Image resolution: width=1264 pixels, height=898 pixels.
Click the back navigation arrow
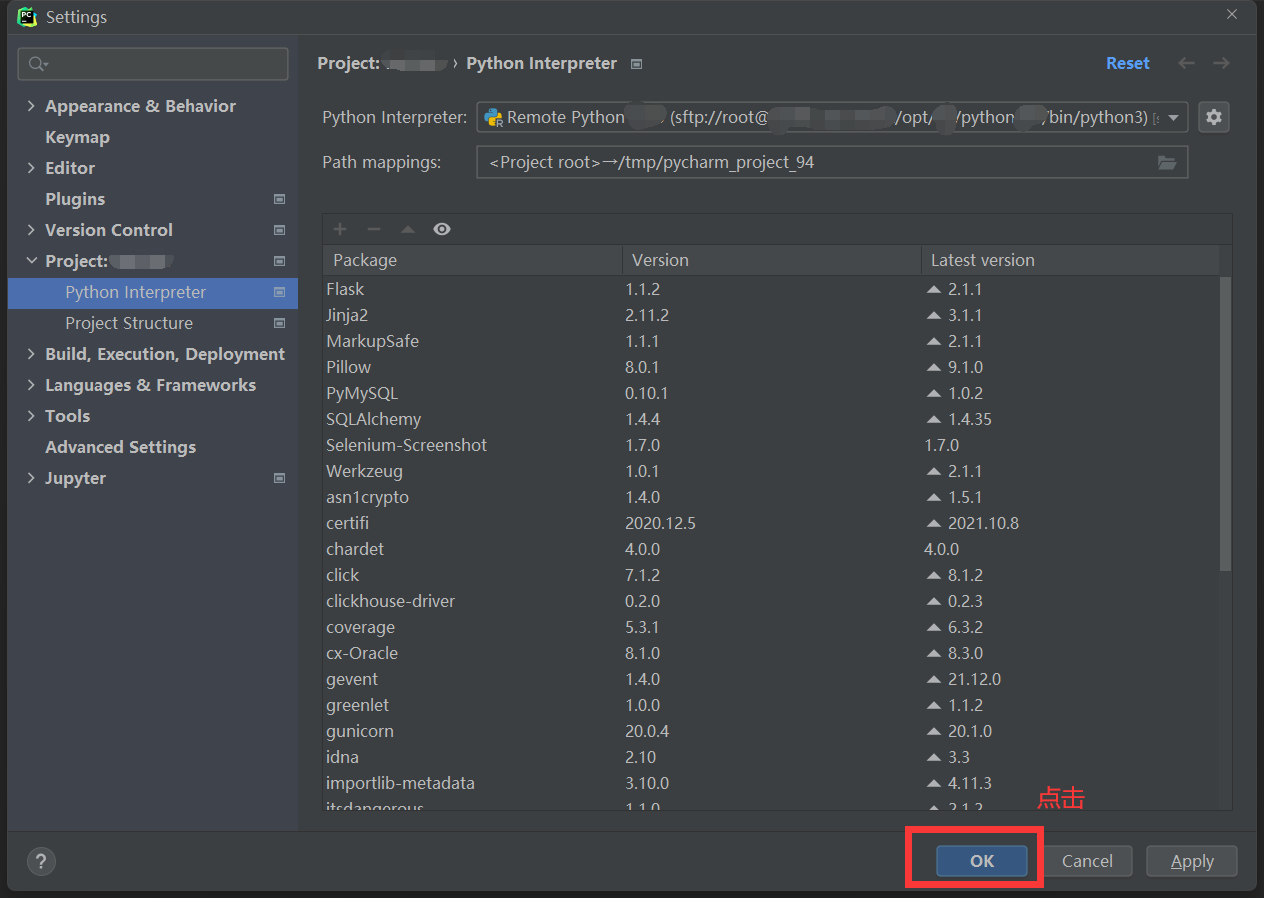(x=1186, y=63)
